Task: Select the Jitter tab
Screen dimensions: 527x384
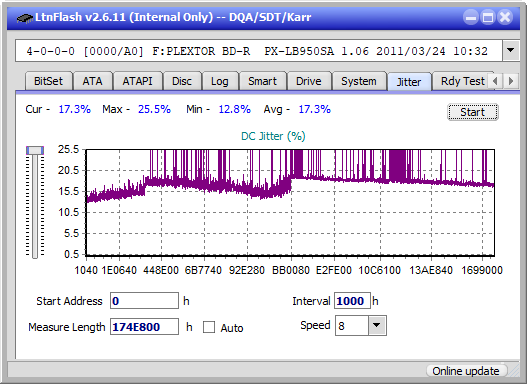Action: point(409,82)
